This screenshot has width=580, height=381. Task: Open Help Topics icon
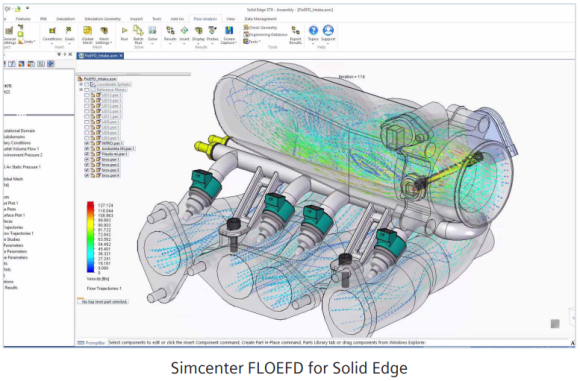click(x=313, y=30)
